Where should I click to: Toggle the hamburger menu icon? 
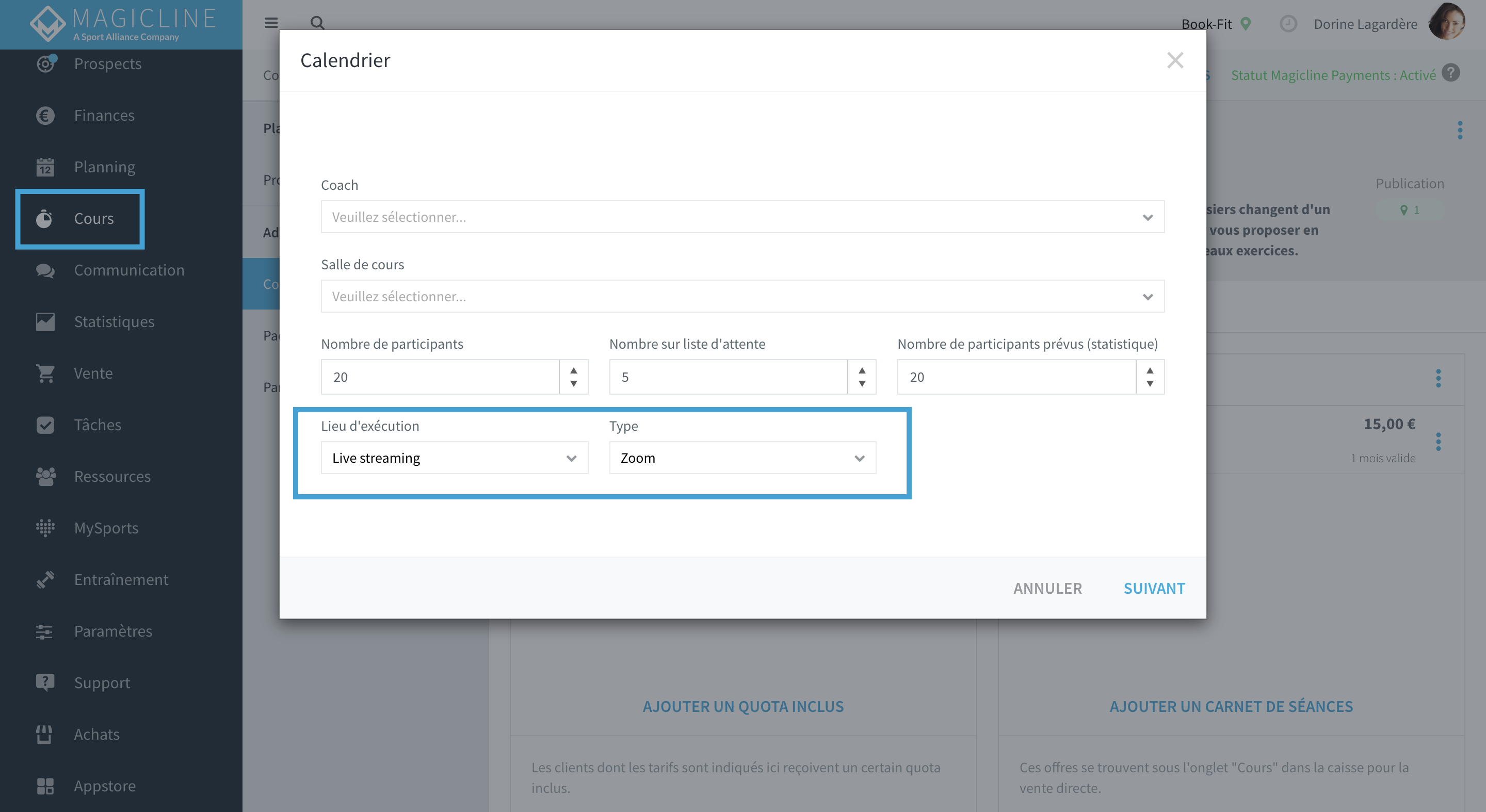point(271,23)
